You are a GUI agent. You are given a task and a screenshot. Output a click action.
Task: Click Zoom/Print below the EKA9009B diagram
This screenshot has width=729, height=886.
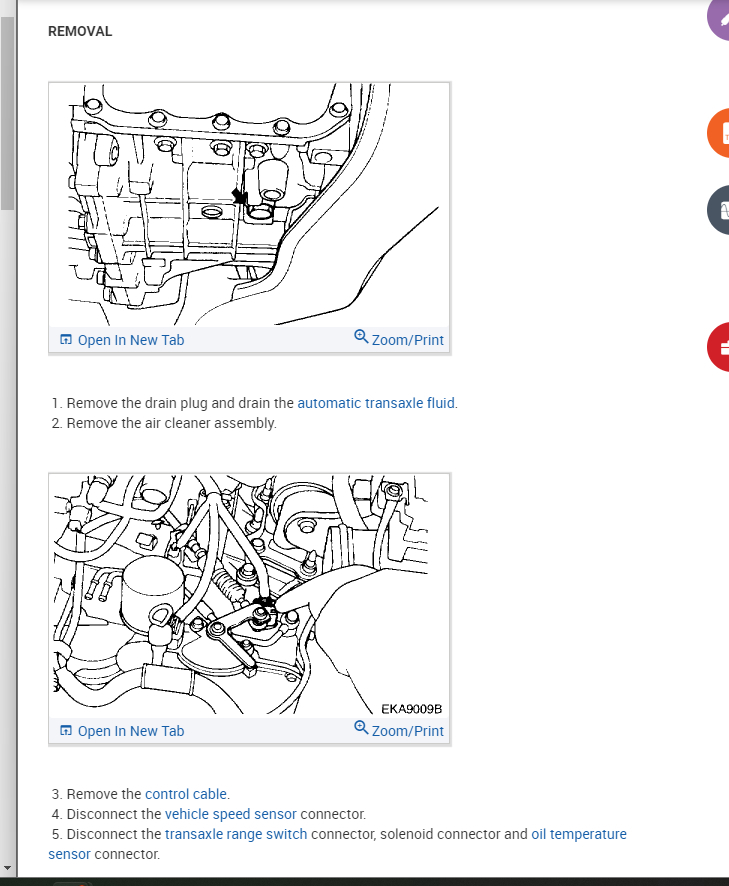point(407,731)
